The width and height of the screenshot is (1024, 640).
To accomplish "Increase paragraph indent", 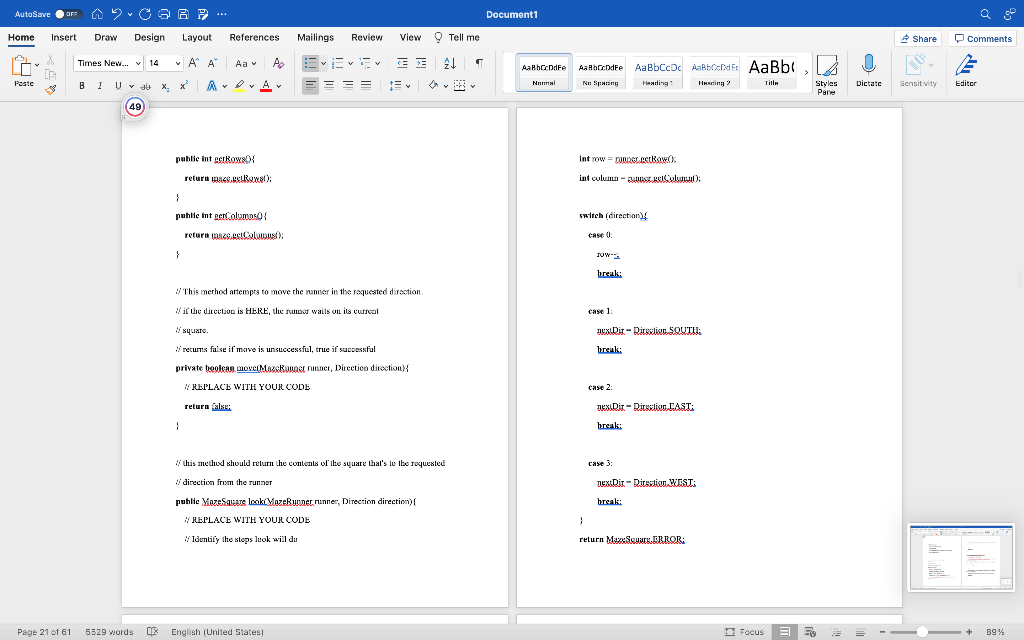I will coord(421,63).
